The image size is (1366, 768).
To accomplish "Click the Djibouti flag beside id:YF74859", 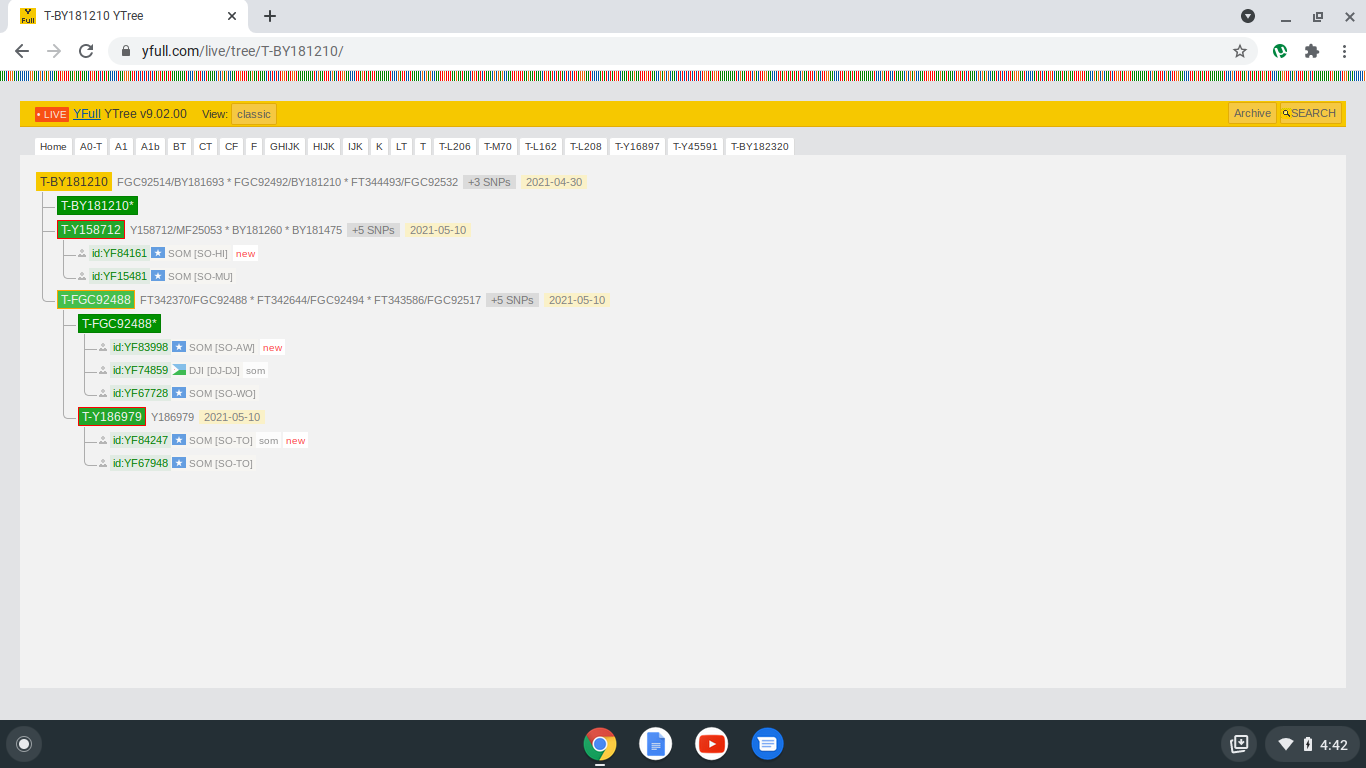I will [x=179, y=370].
